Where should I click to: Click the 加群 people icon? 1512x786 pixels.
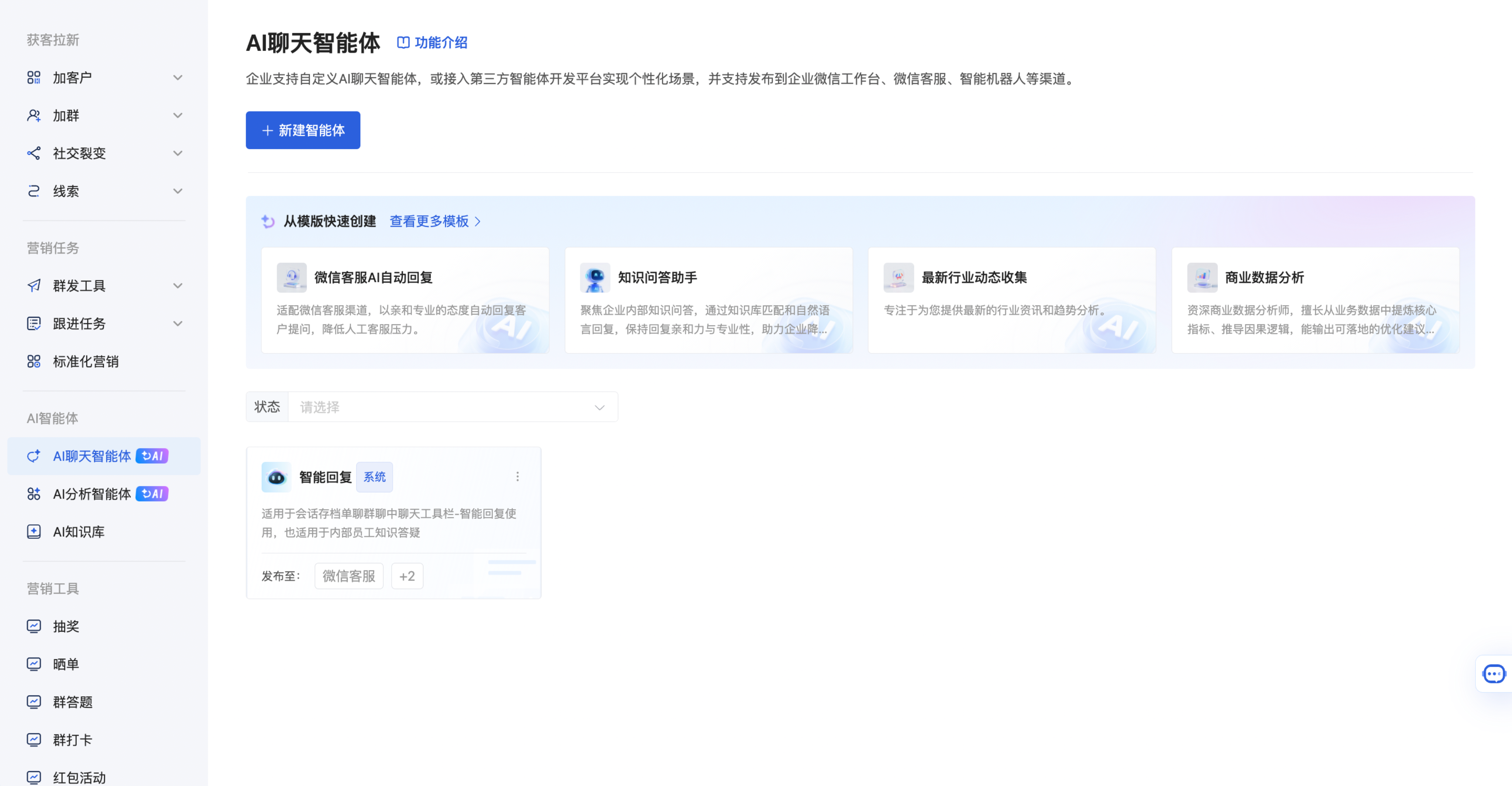(x=34, y=116)
